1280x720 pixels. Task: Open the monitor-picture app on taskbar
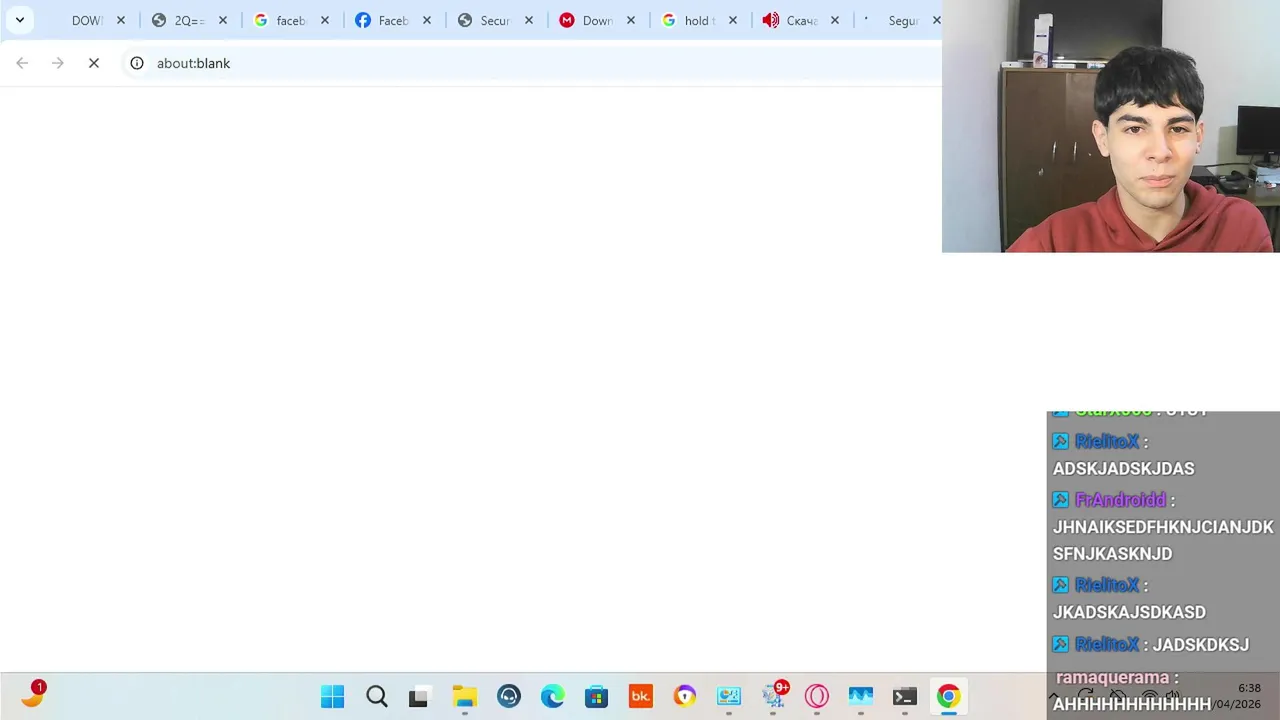tap(729, 696)
